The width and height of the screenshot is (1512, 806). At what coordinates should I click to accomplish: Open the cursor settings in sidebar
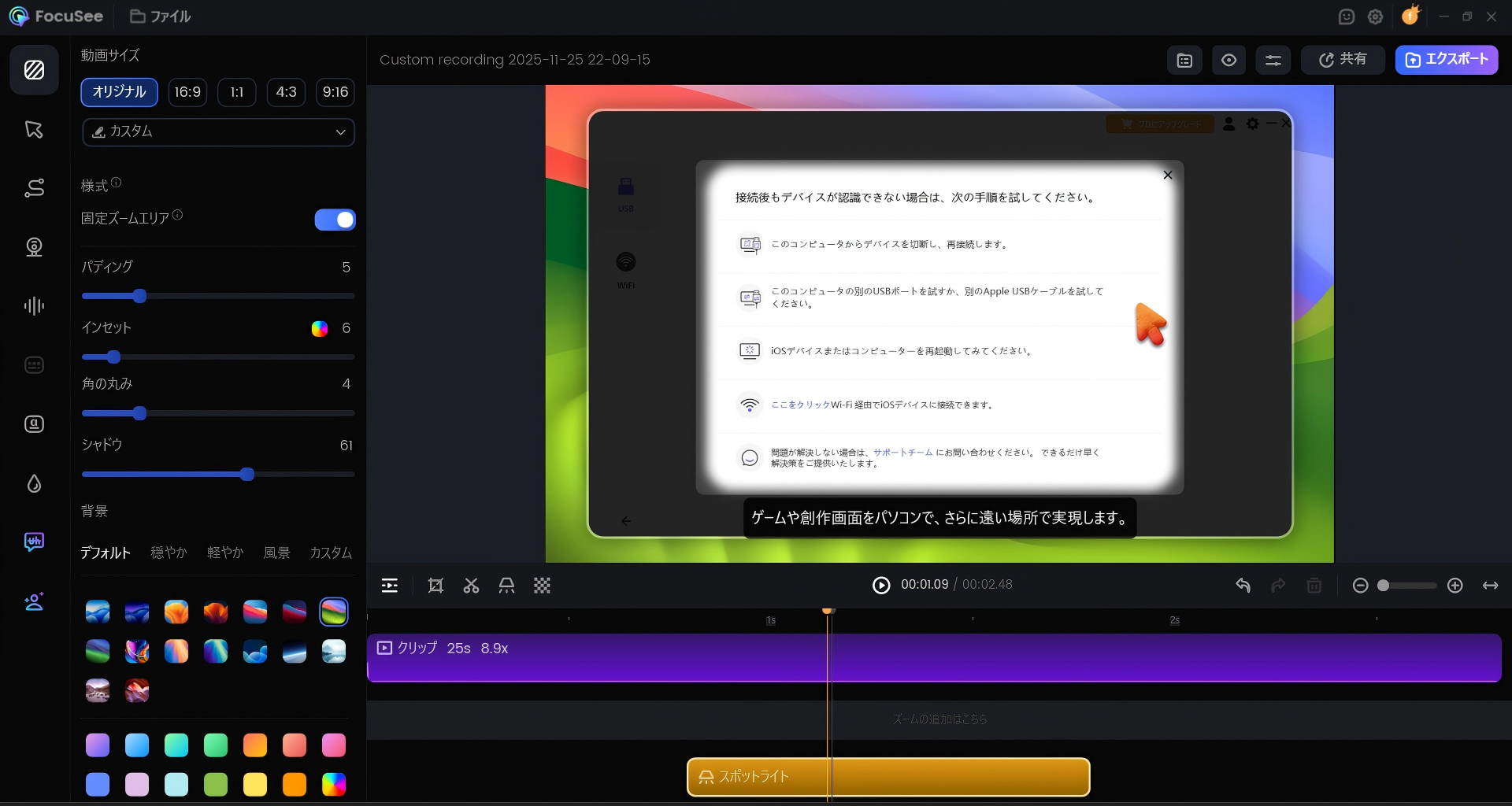tap(34, 130)
